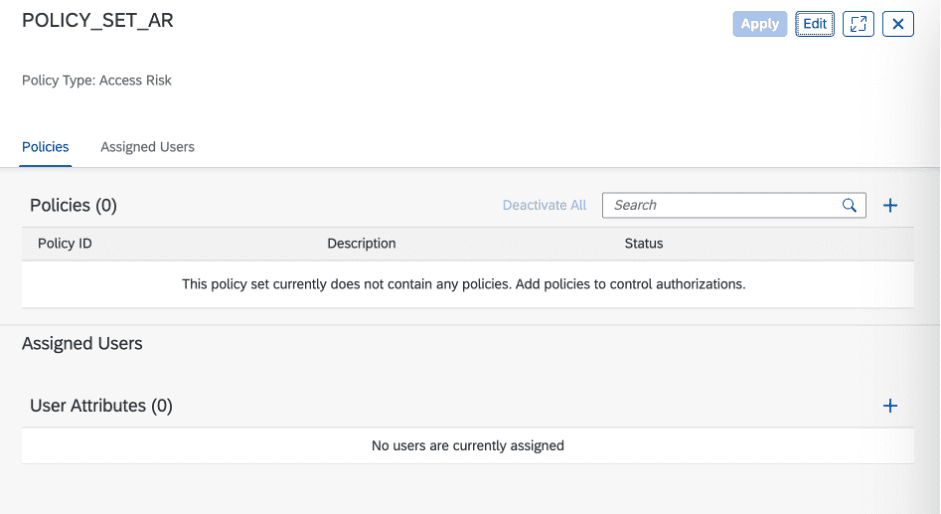This screenshot has width=941, height=514.
Task: Select the Policy ID column header
Action: tap(65, 243)
